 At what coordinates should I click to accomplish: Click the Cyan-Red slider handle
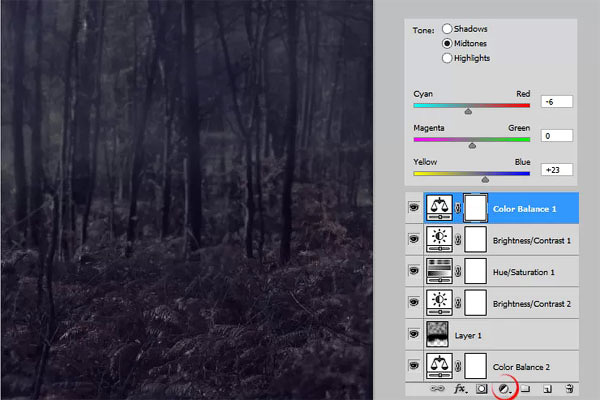[x=468, y=111]
